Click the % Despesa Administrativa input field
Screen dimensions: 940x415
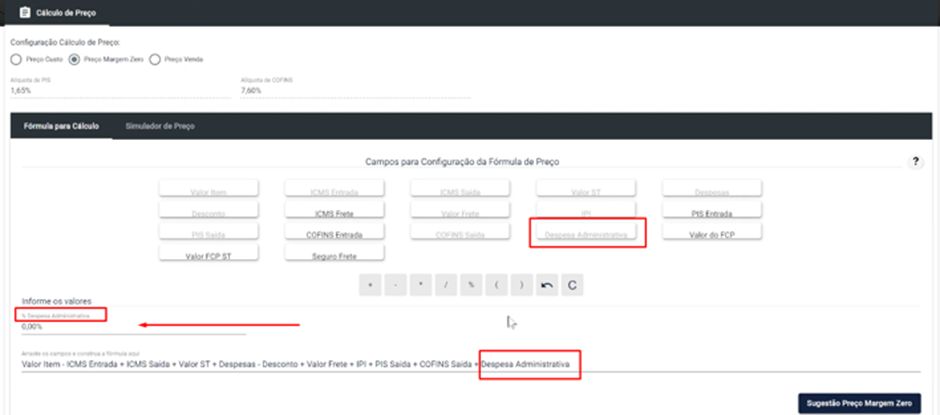pos(134,327)
